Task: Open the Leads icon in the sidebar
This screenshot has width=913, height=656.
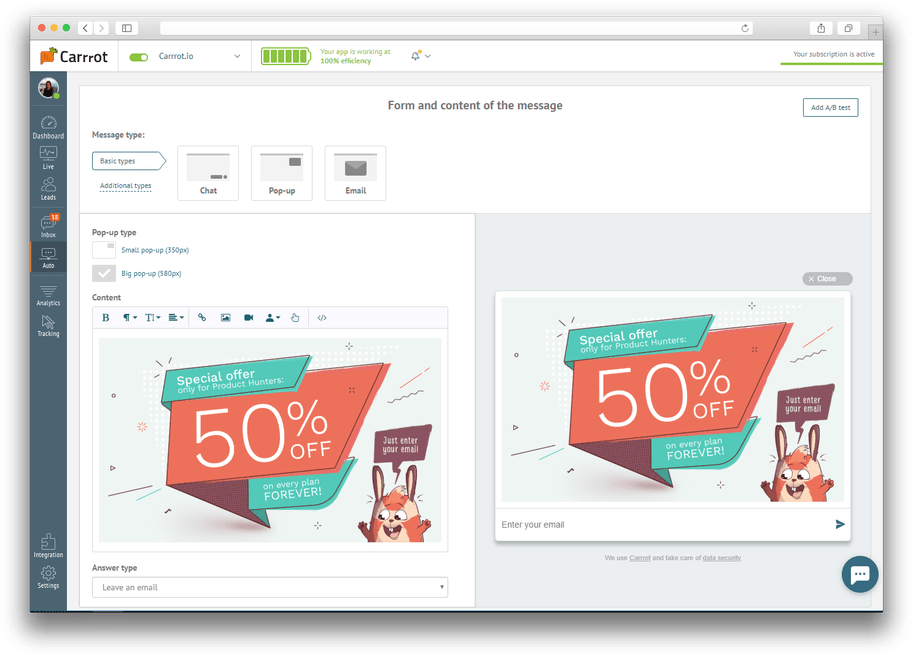Action: click(x=48, y=189)
